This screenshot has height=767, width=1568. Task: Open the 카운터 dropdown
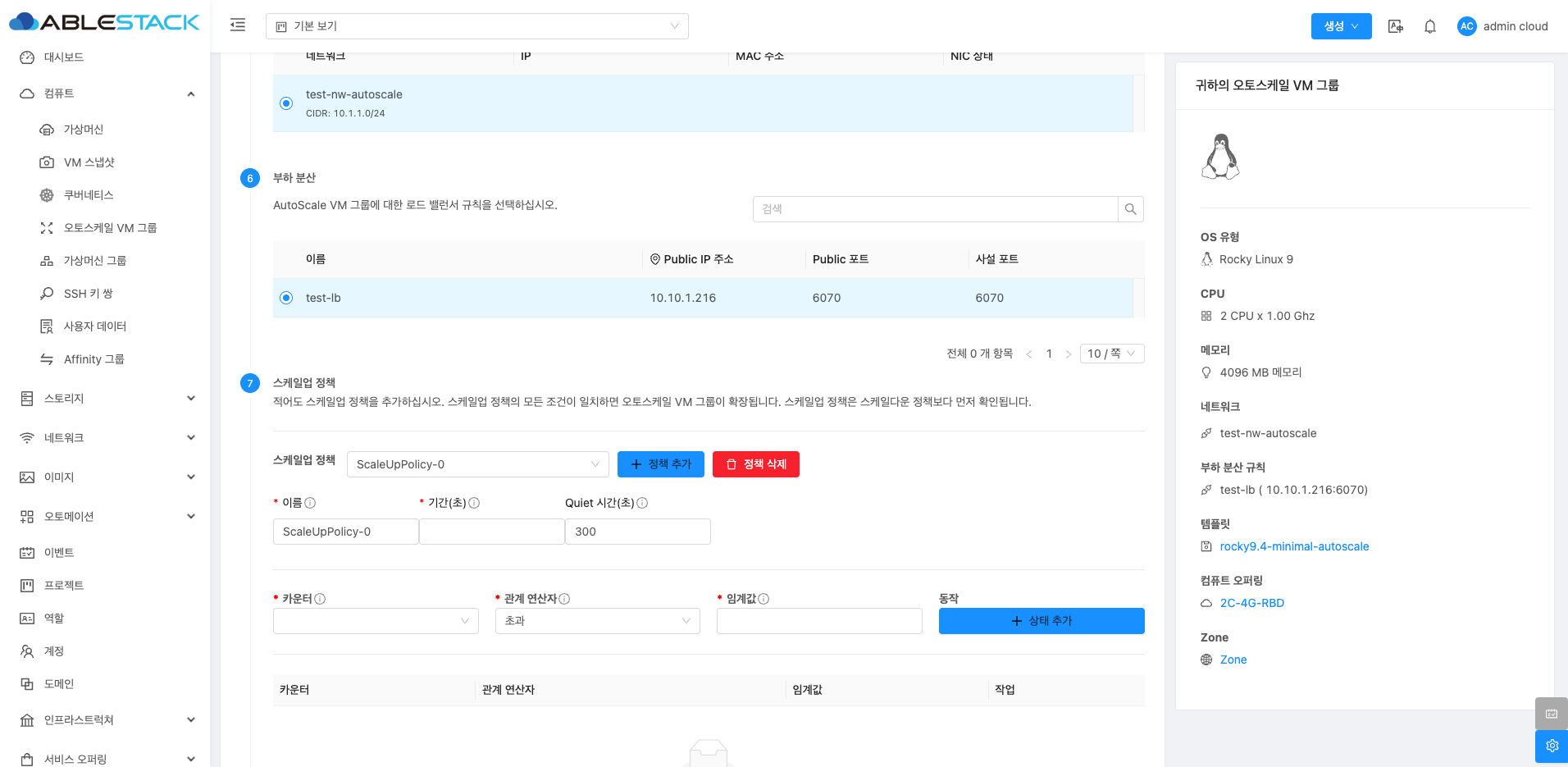(376, 621)
